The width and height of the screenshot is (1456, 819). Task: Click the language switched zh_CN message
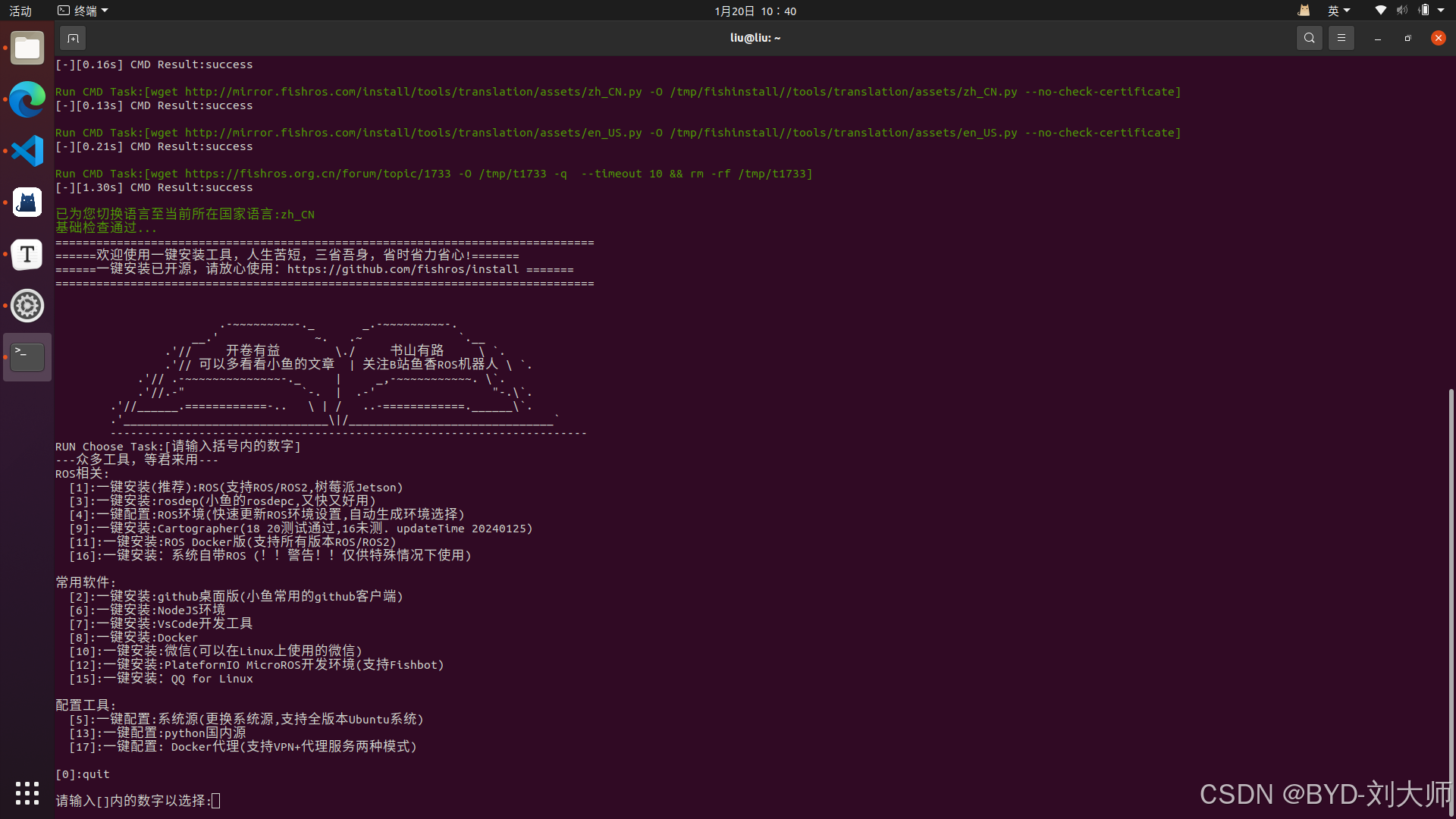(185, 215)
